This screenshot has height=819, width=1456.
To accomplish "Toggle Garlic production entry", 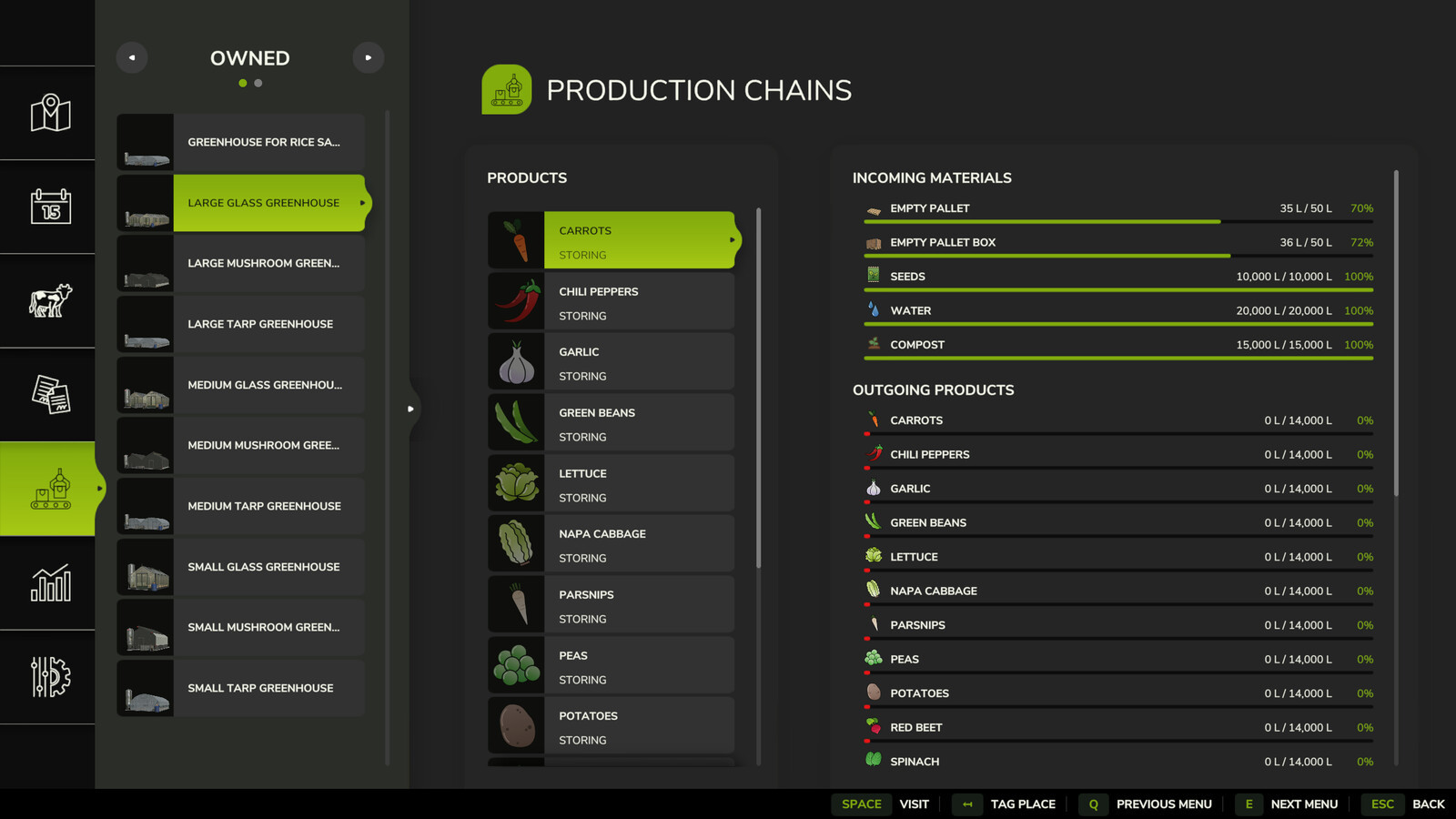I will [x=639, y=363].
